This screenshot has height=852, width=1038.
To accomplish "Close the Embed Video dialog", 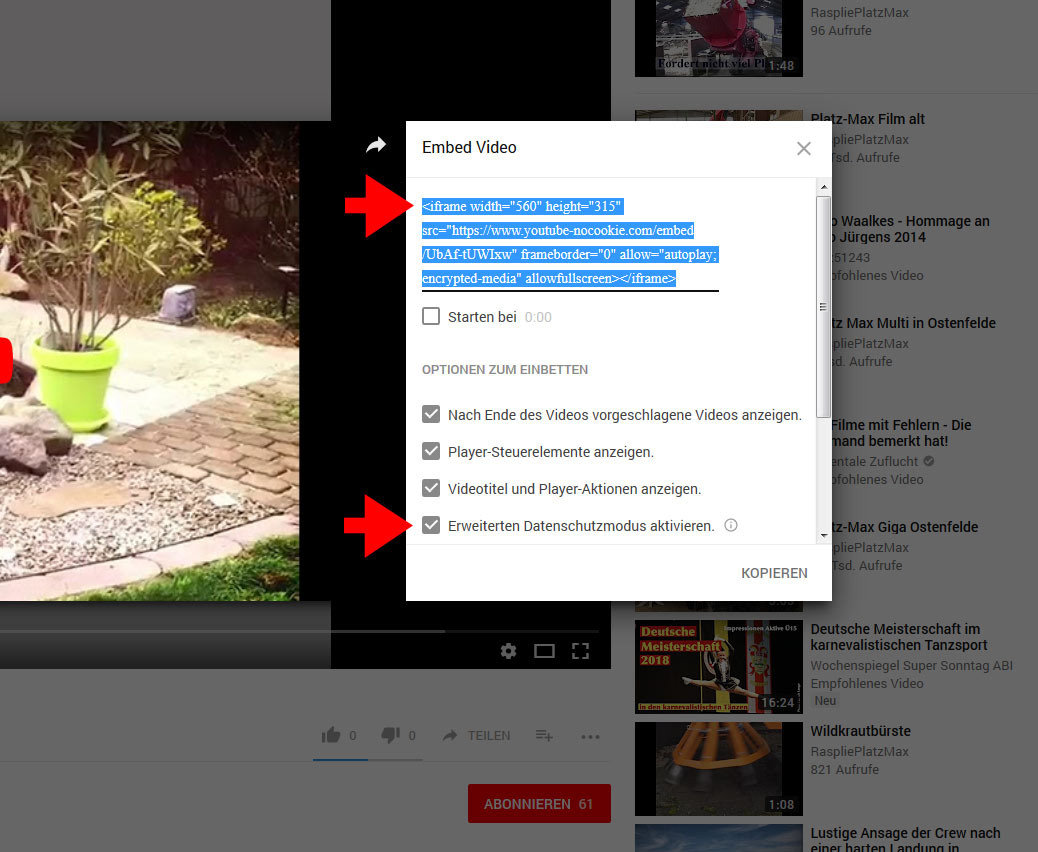I will pyautogui.click(x=804, y=148).
